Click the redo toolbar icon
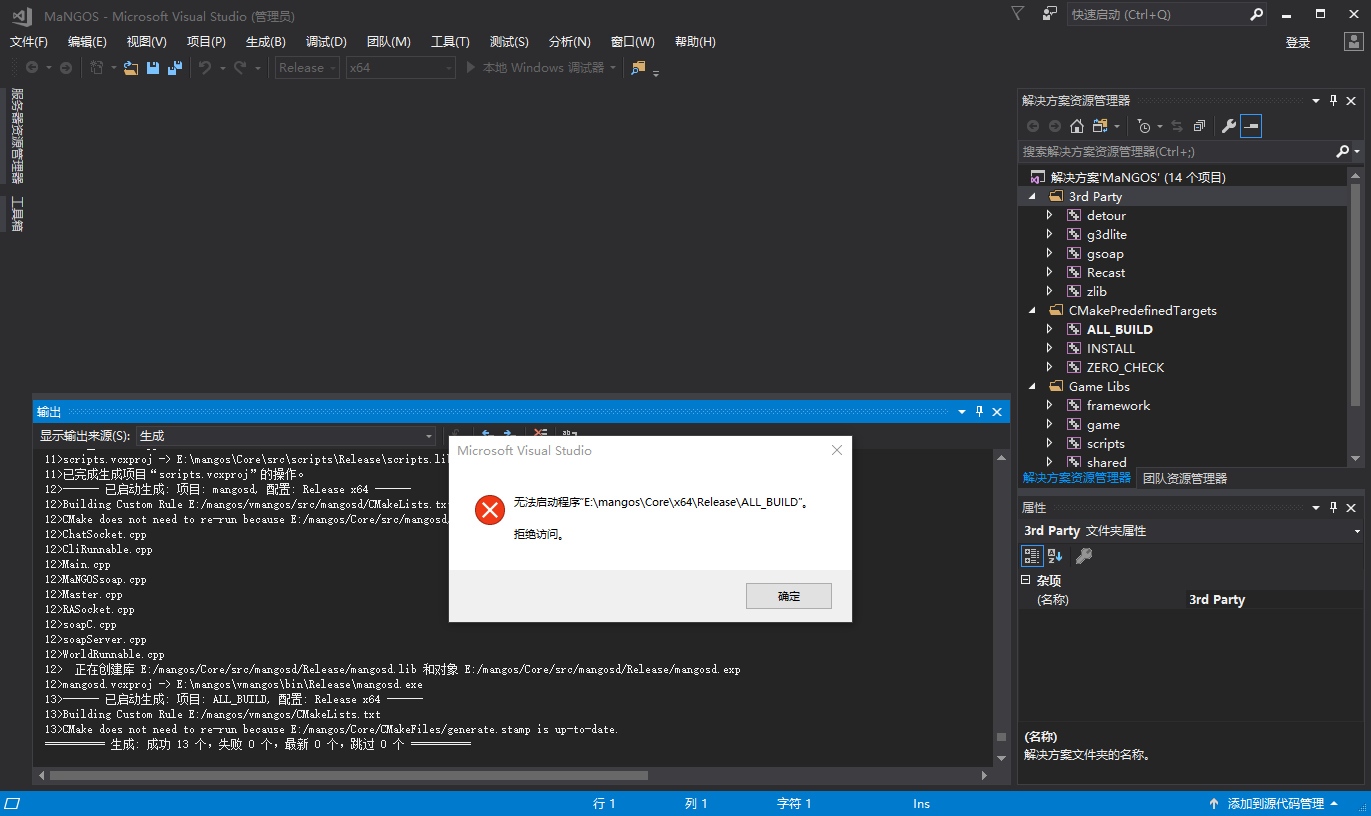 pyautogui.click(x=240, y=68)
